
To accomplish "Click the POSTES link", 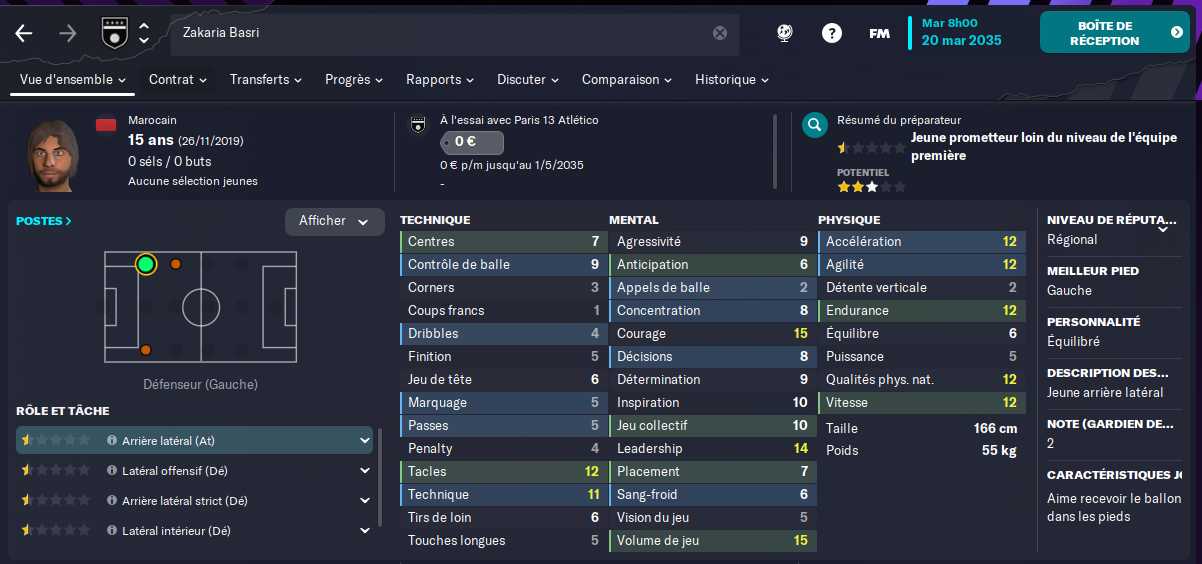I will coord(44,221).
